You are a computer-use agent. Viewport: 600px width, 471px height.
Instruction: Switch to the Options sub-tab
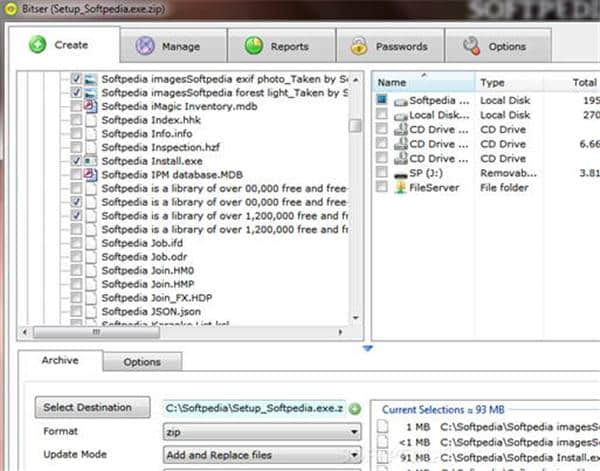pos(141,362)
